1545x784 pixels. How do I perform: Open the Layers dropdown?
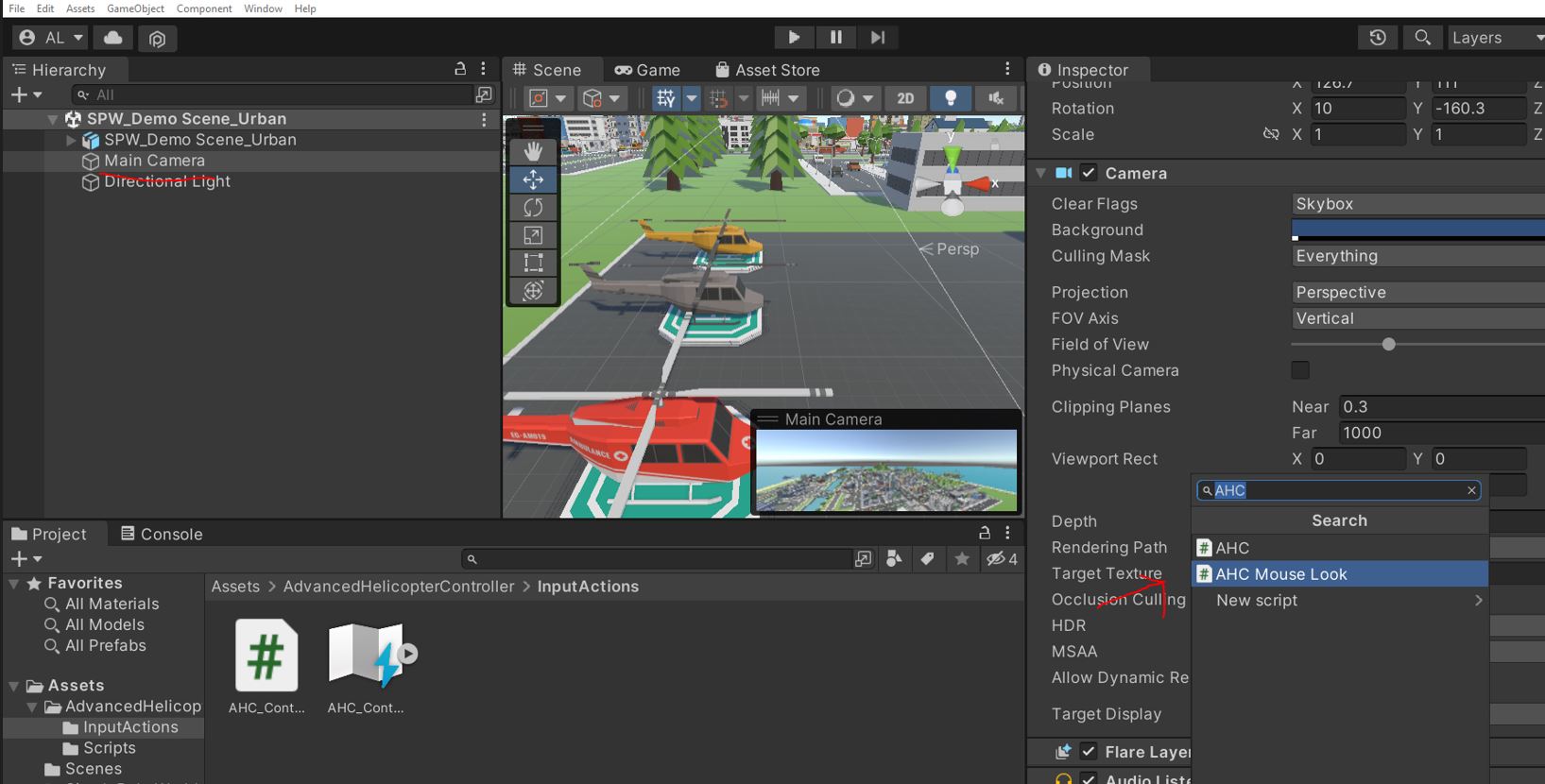coord(1495,38)
